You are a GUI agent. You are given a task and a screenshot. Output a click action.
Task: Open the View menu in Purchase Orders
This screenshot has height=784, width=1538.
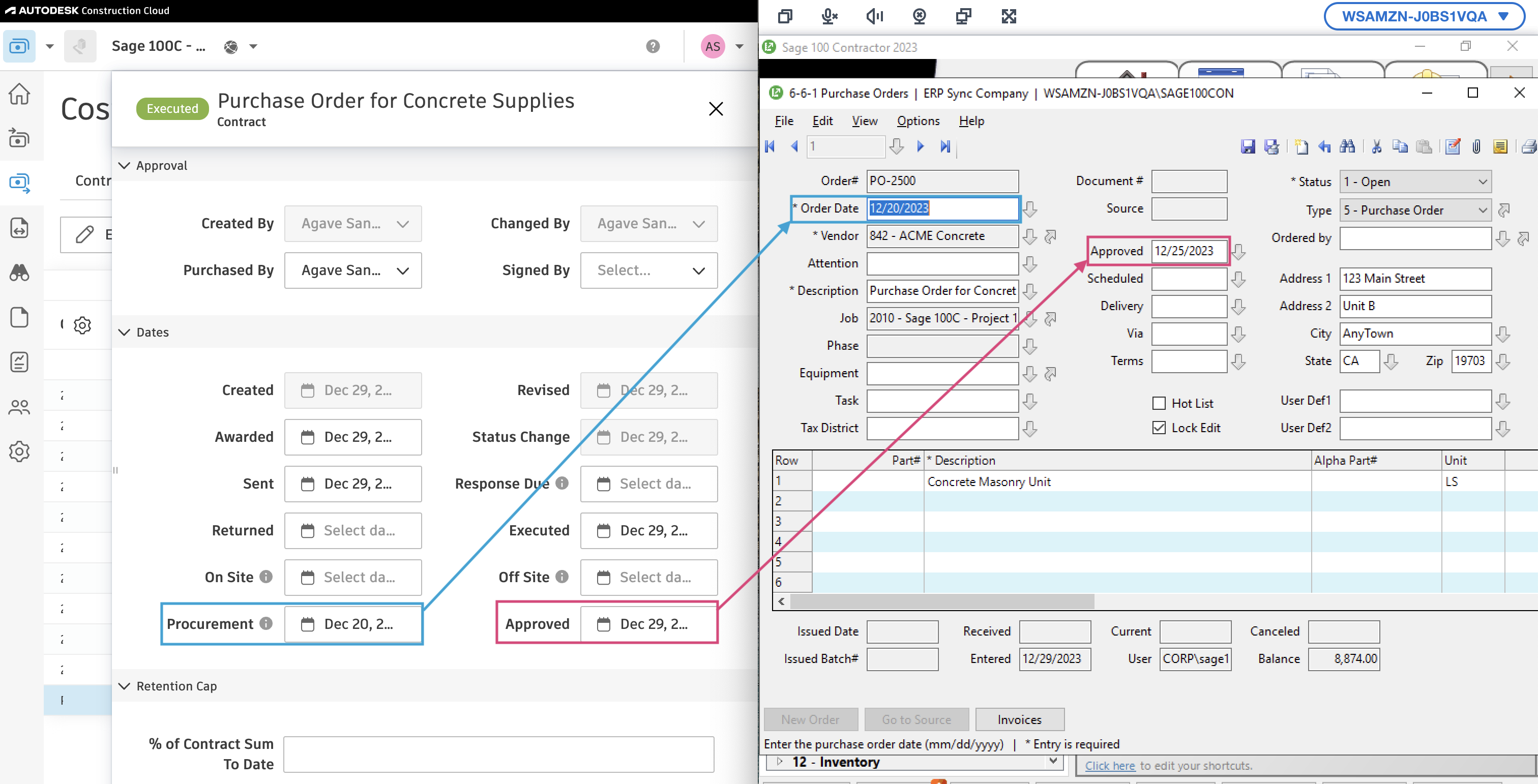863,120
